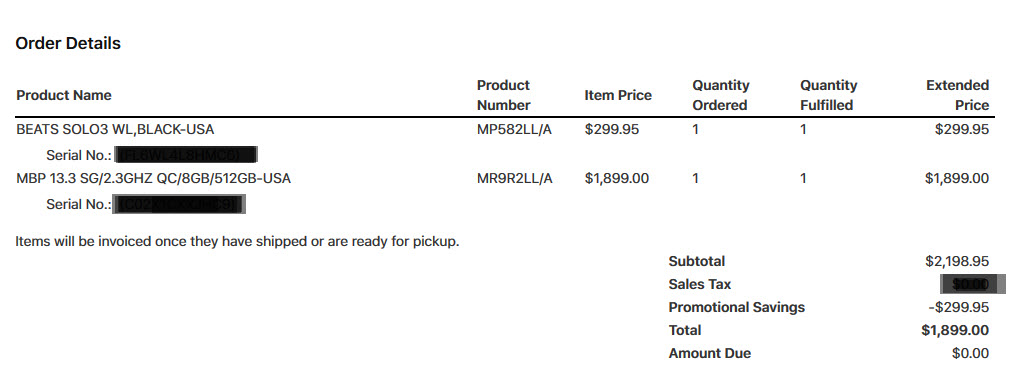
Task: Click the redacted Beats serial number
Action: click(186, 155)
